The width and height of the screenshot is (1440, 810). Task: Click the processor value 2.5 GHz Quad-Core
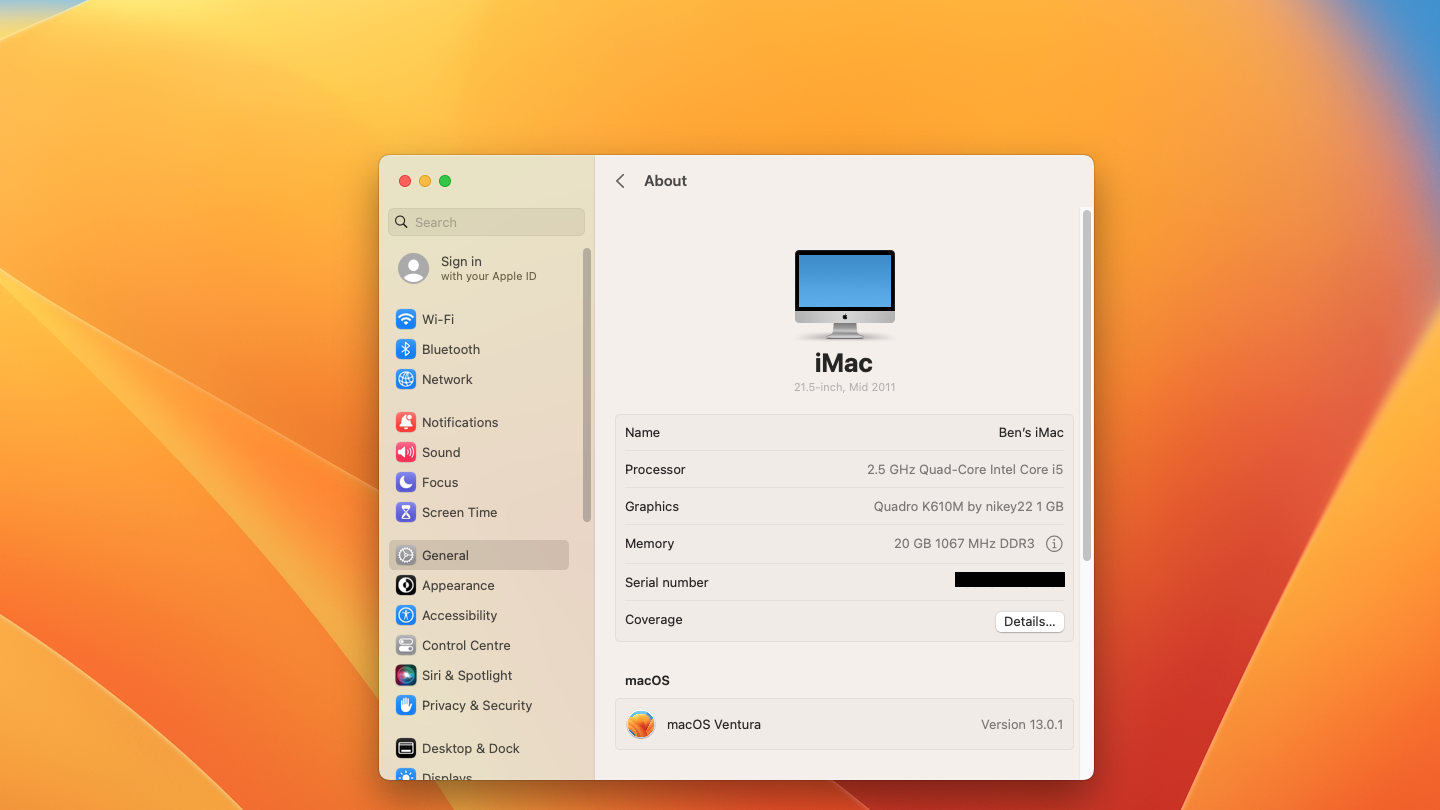pyautogui.click(x=965, y=469)
